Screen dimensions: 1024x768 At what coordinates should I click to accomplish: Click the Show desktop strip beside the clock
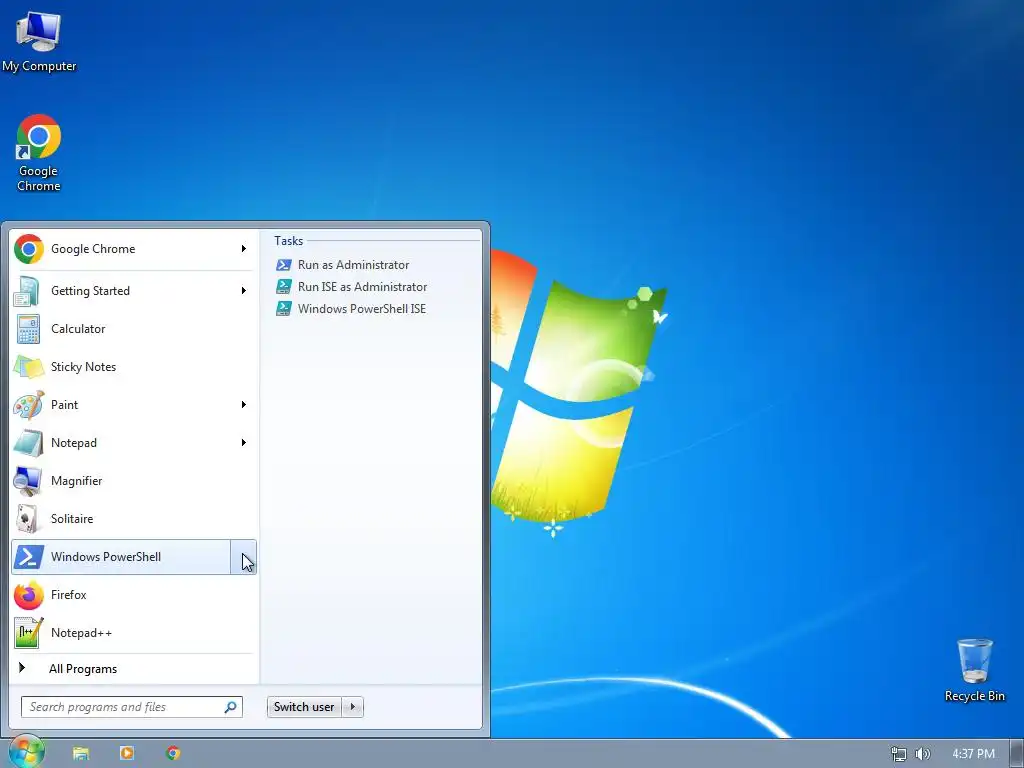click(x=1017, y=754)
